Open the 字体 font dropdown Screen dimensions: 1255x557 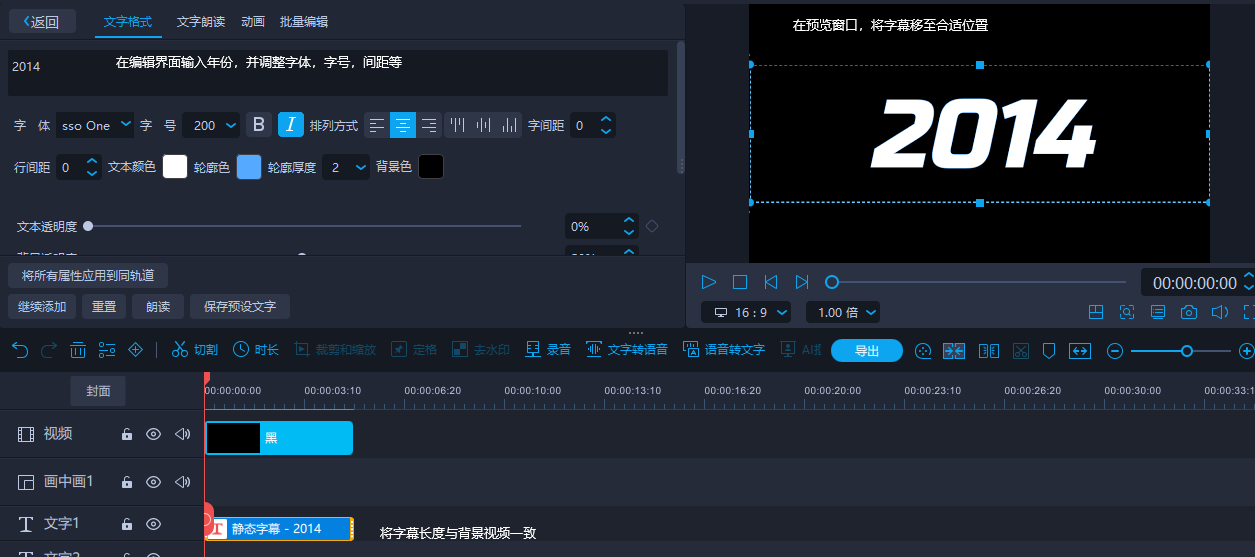(95, 125)
